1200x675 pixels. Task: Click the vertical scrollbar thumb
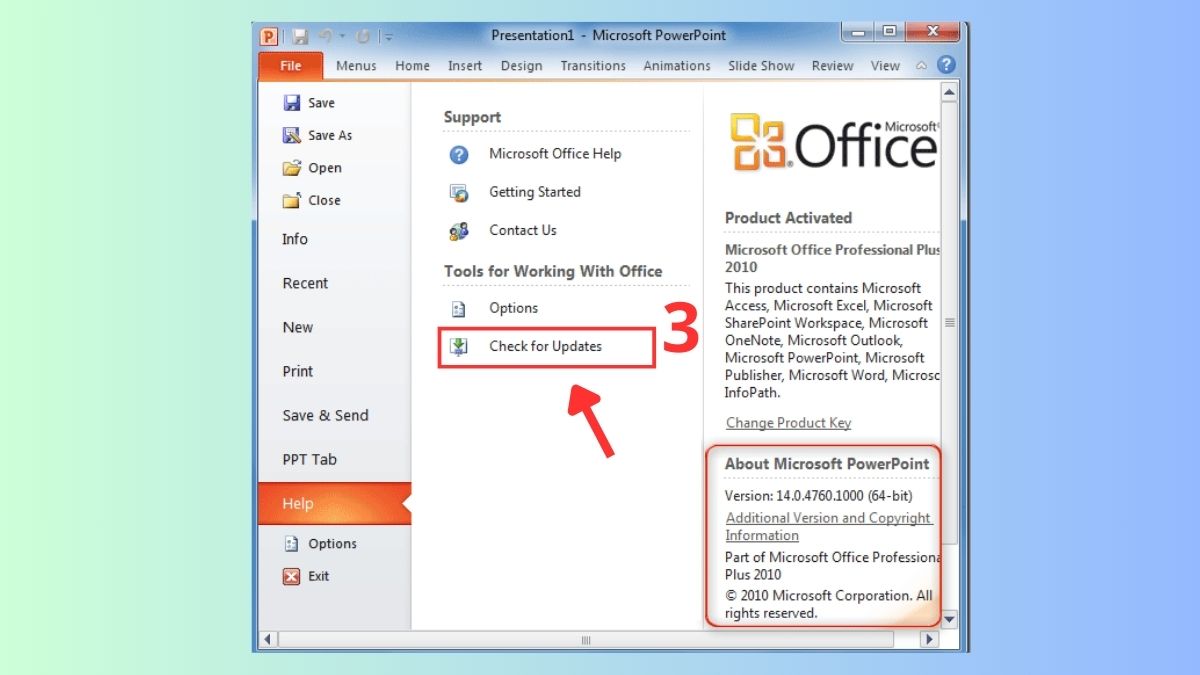click(949, 322)
